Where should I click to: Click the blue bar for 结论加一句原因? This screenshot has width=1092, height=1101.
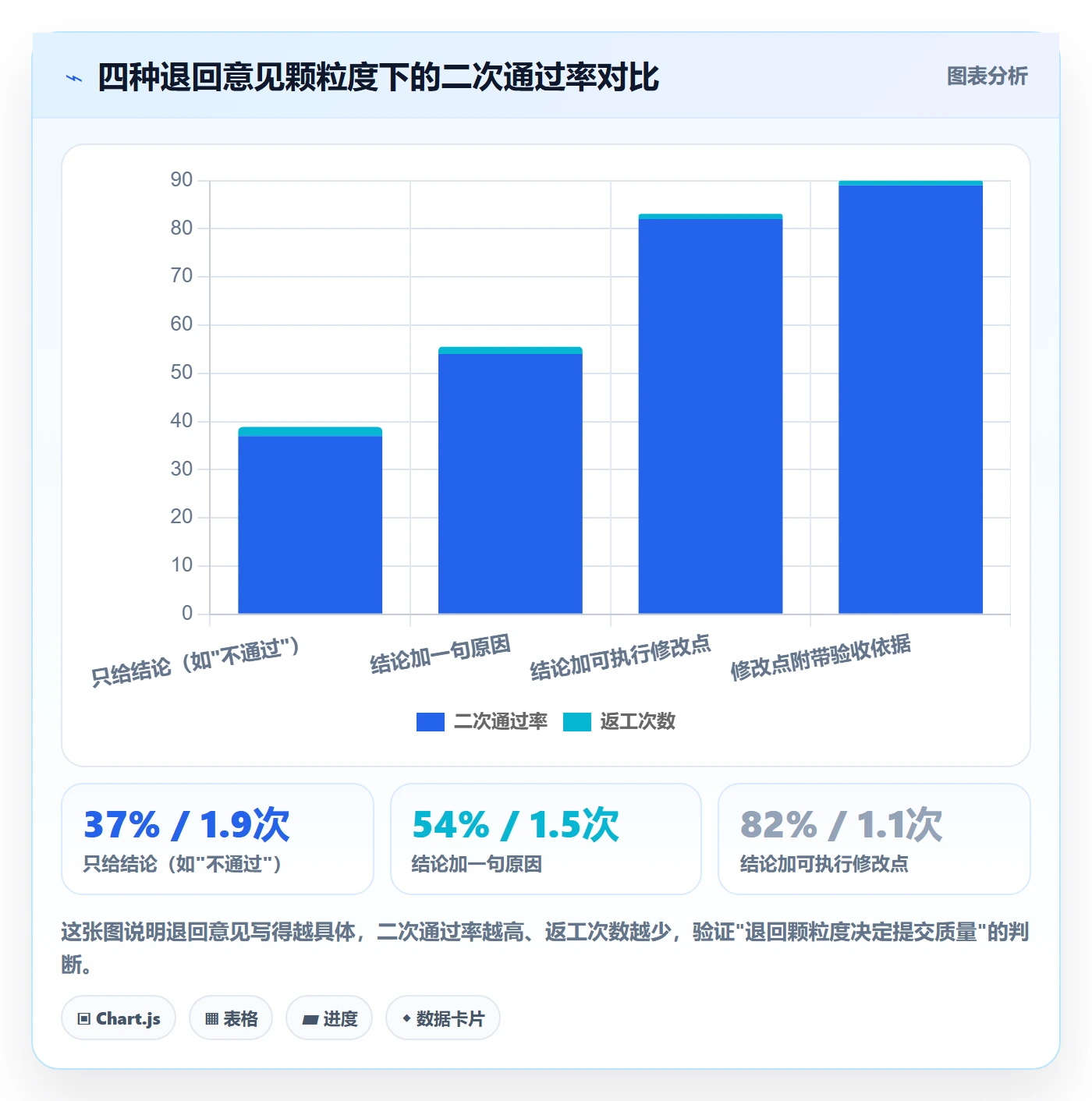(510, 483)
